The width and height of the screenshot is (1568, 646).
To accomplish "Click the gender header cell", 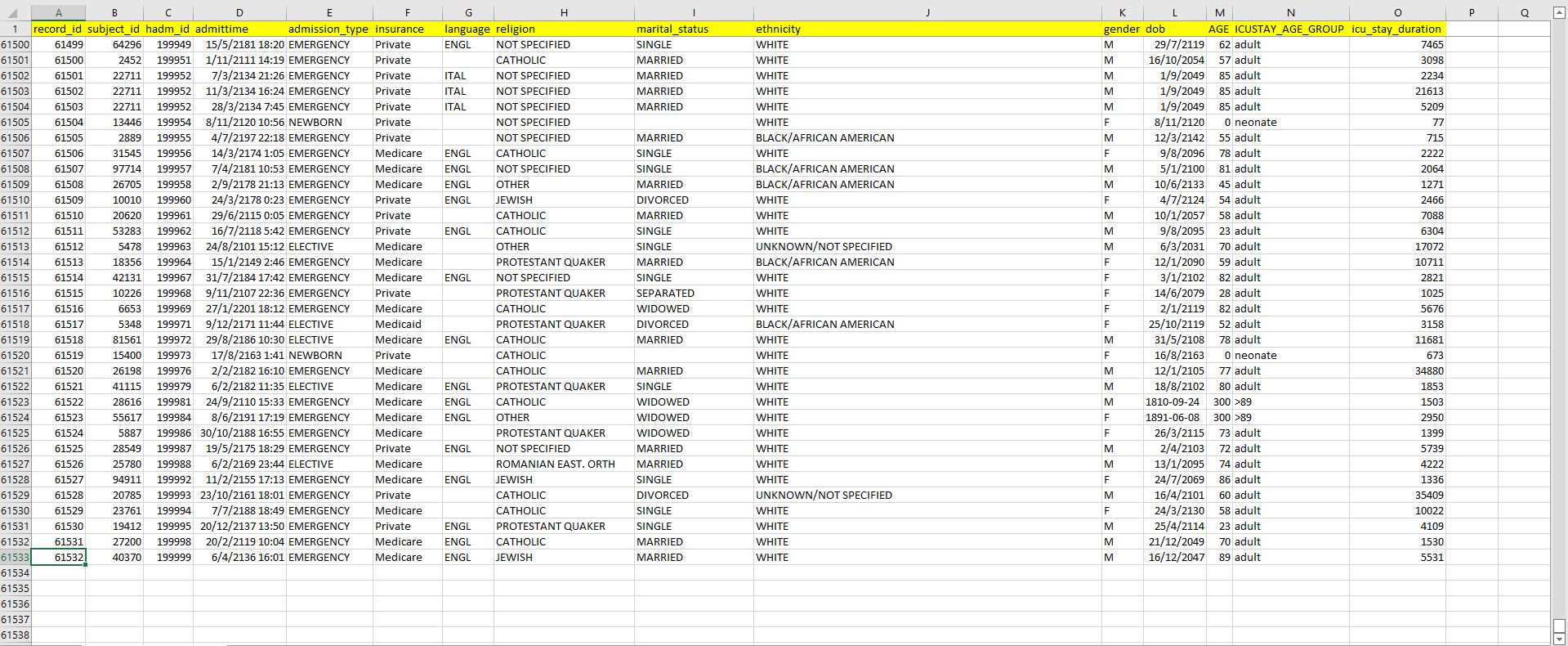I will tap(1122, 29).
